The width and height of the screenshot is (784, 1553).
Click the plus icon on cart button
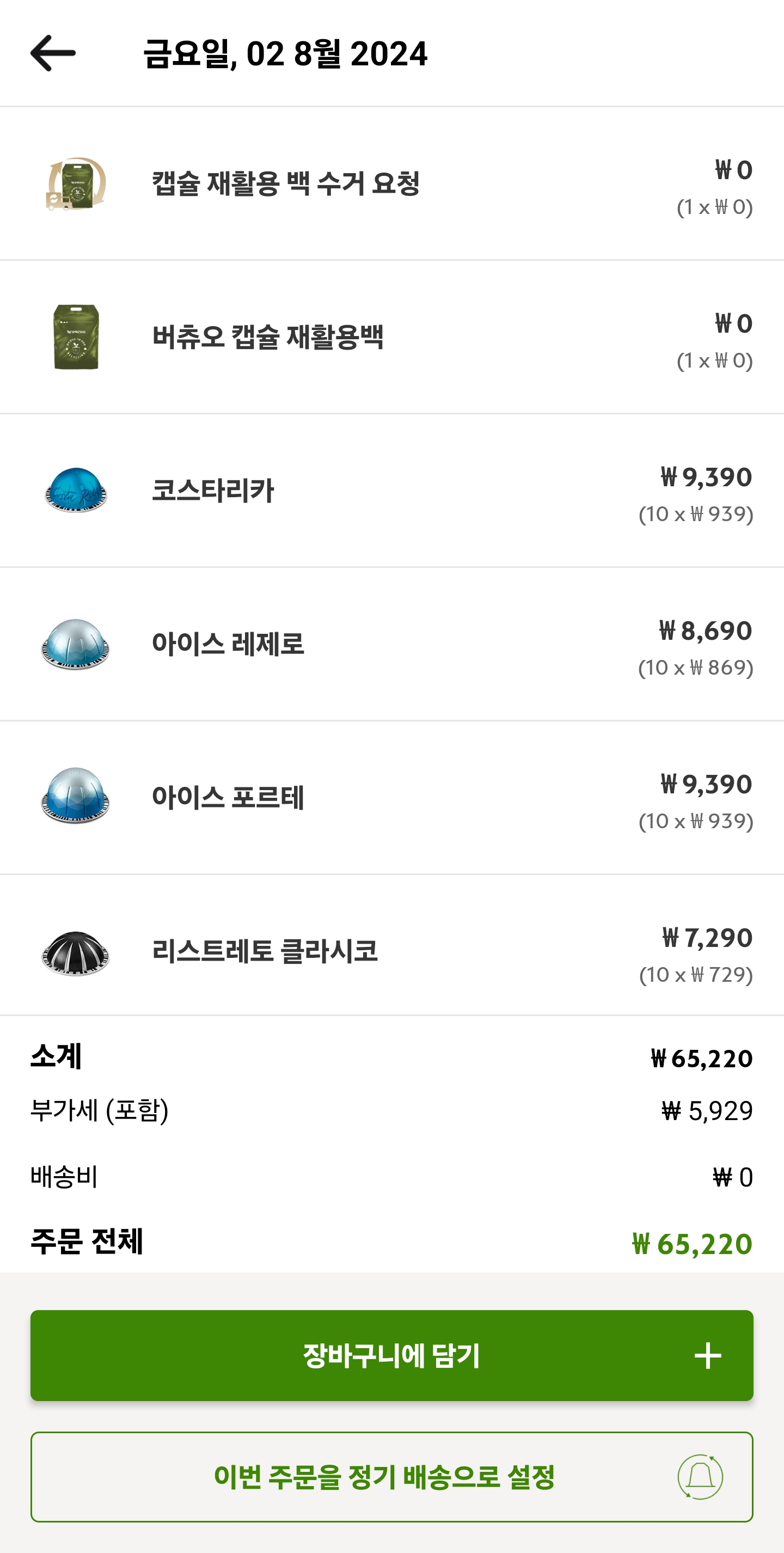(707, 1356)
